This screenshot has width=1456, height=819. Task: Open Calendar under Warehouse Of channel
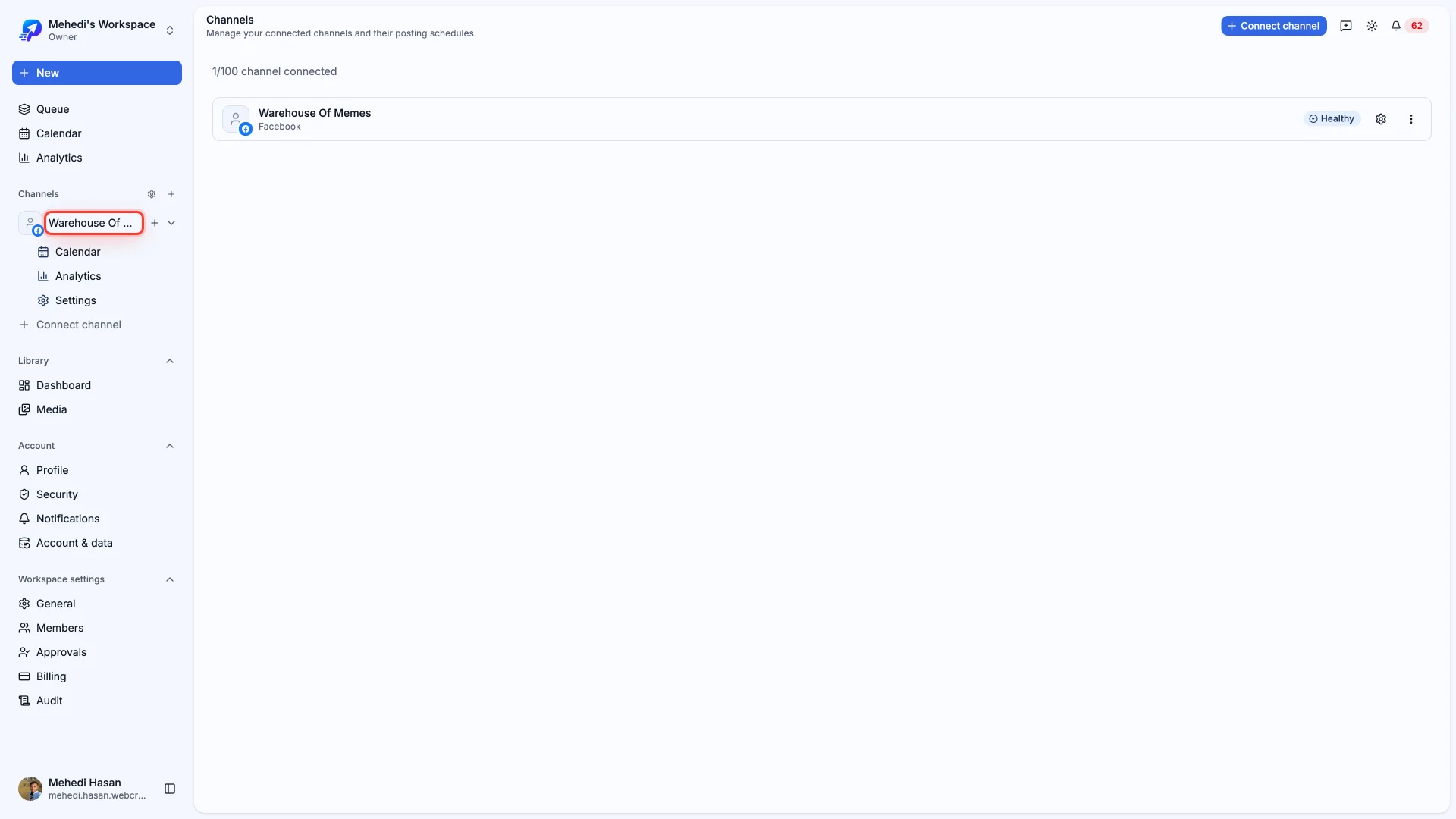point(106,252)
